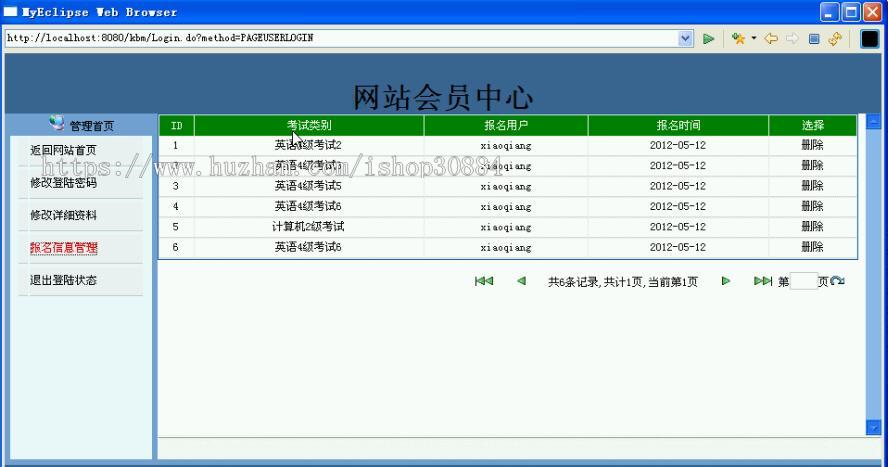Click the page number input field

click(804, 281)
